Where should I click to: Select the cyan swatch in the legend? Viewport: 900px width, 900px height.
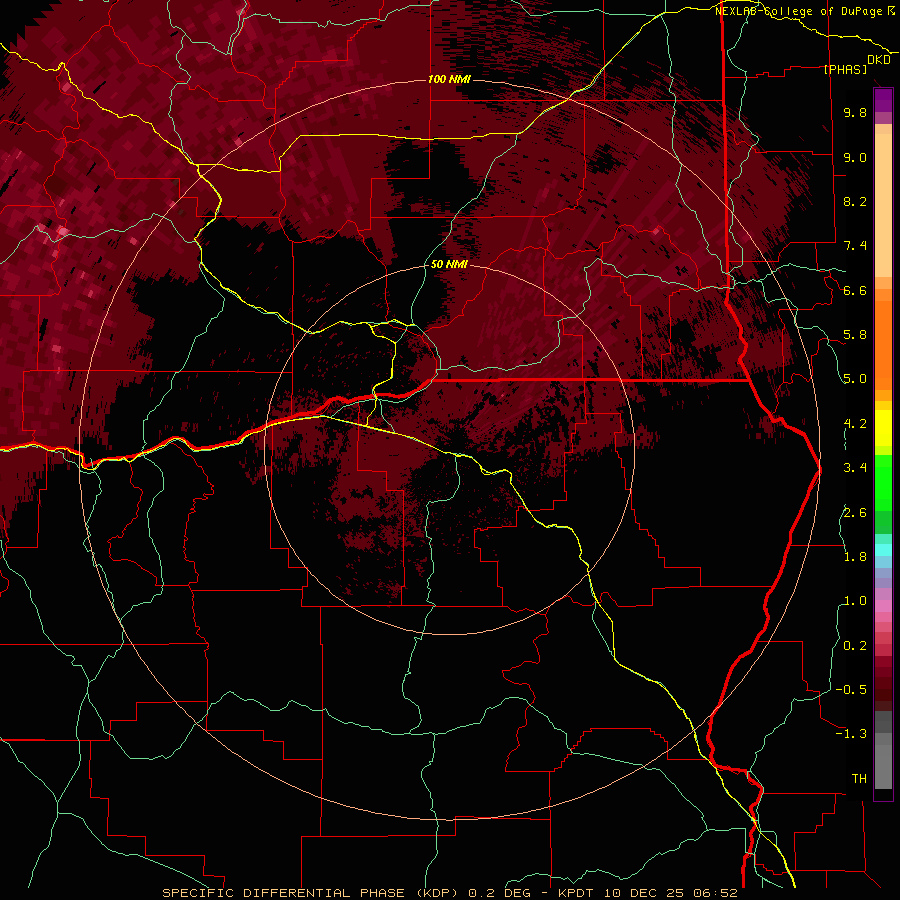(x=883, y=550)
